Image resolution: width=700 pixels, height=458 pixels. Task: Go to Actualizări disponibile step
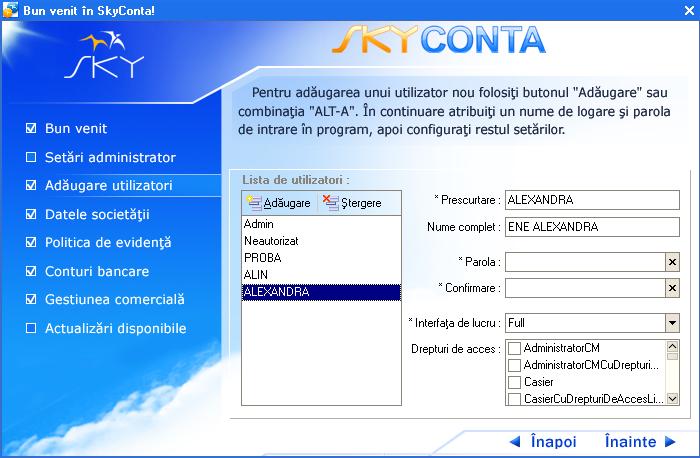point(116,329)
